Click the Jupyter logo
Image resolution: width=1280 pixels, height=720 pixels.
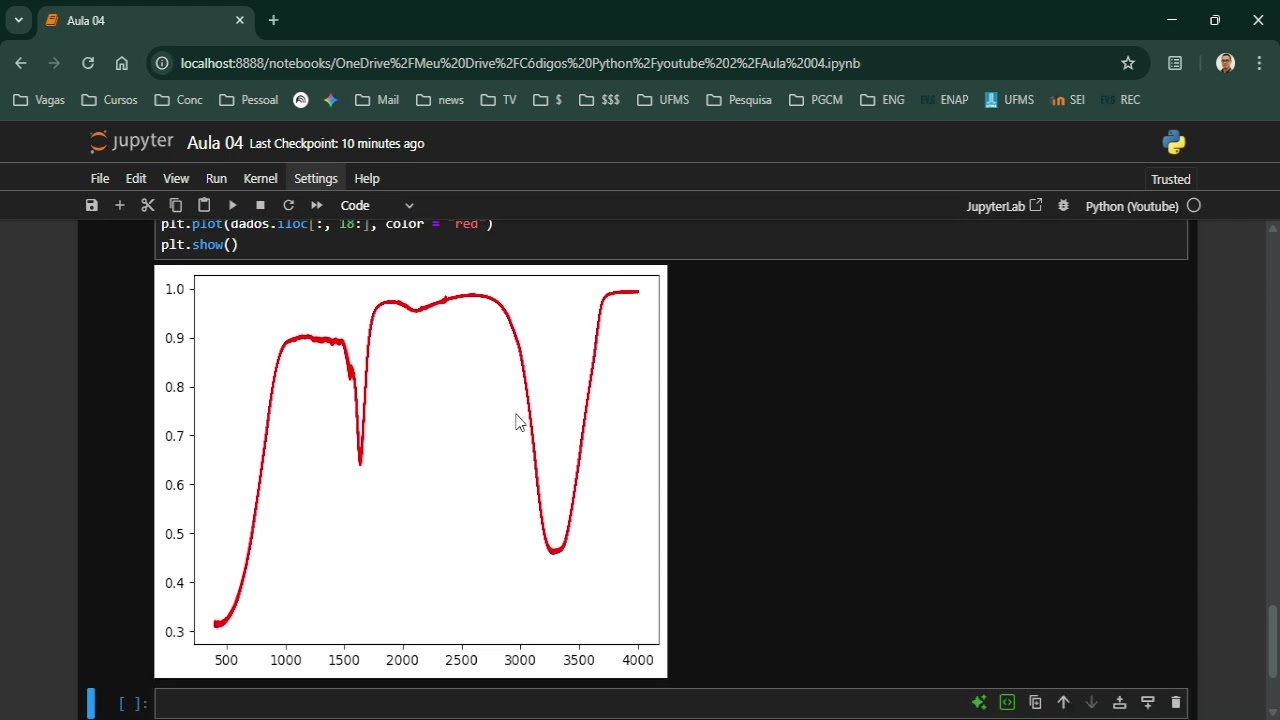coord(131,142)
